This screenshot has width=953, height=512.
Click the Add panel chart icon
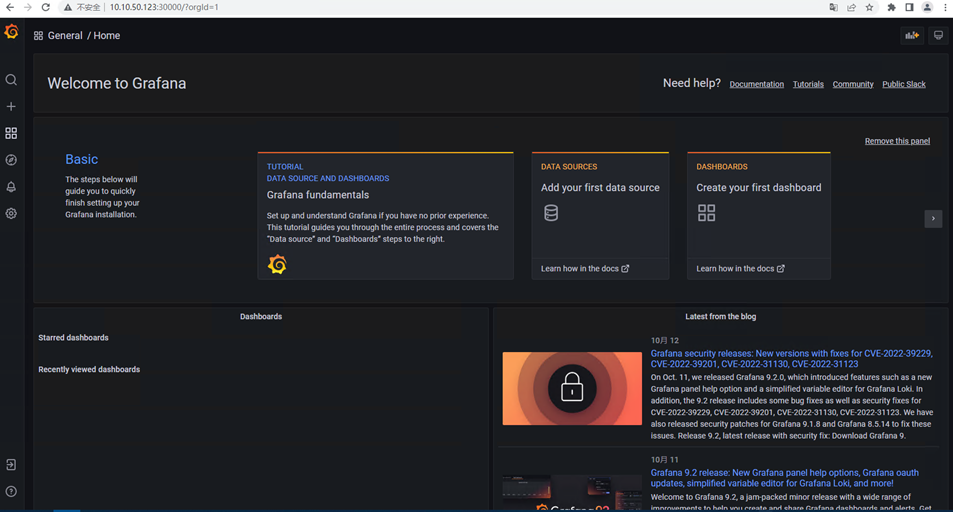(x=912, y=35)
